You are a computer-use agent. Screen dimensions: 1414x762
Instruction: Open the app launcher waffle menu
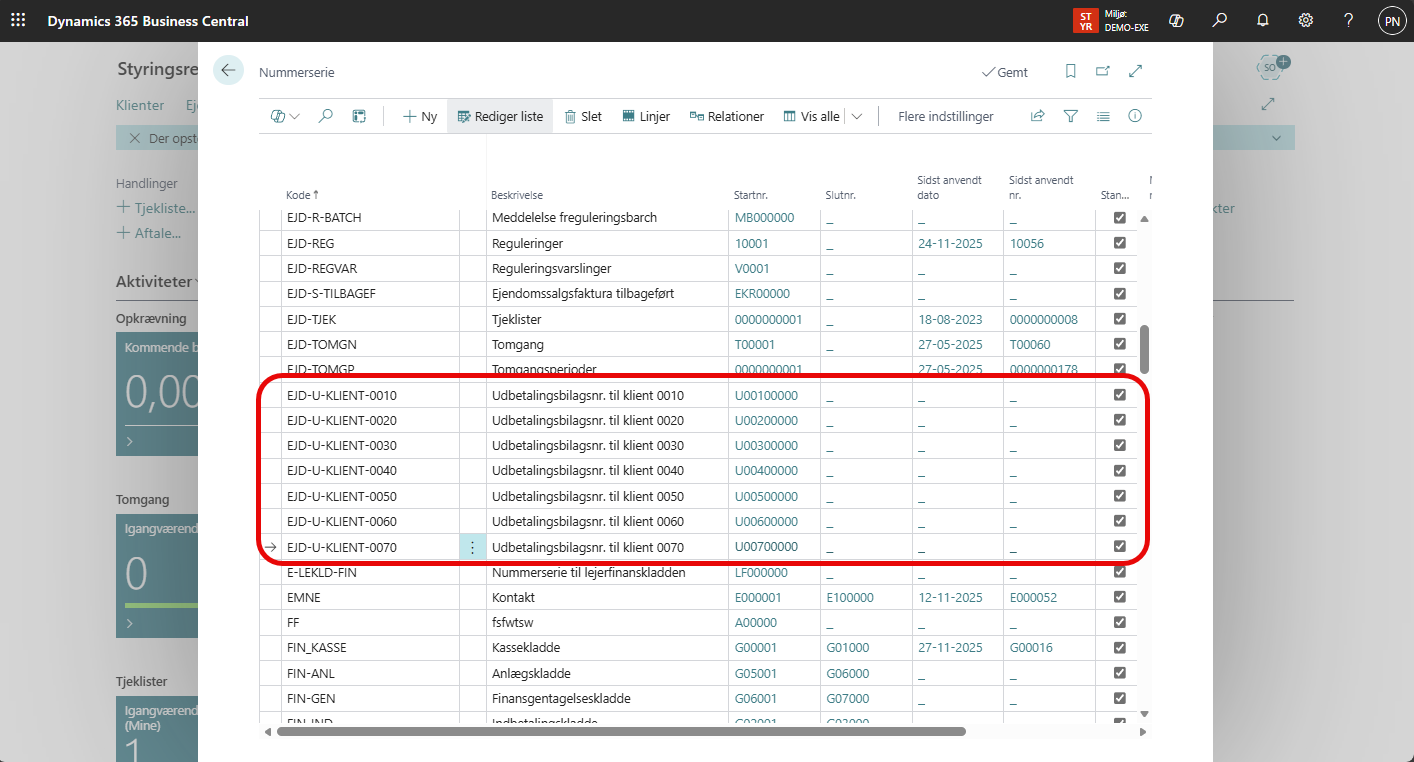(18, 20)
